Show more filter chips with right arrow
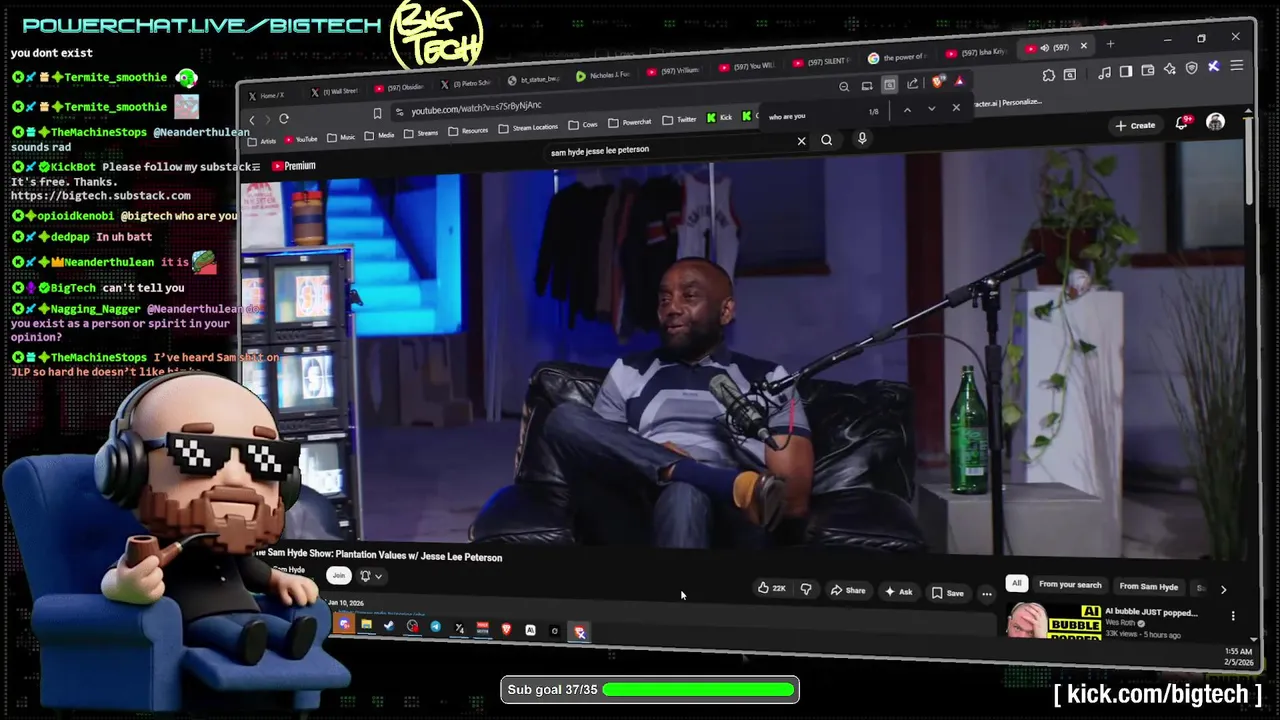Viewport: 1280px width, 720px height. tap(1223, 590)
